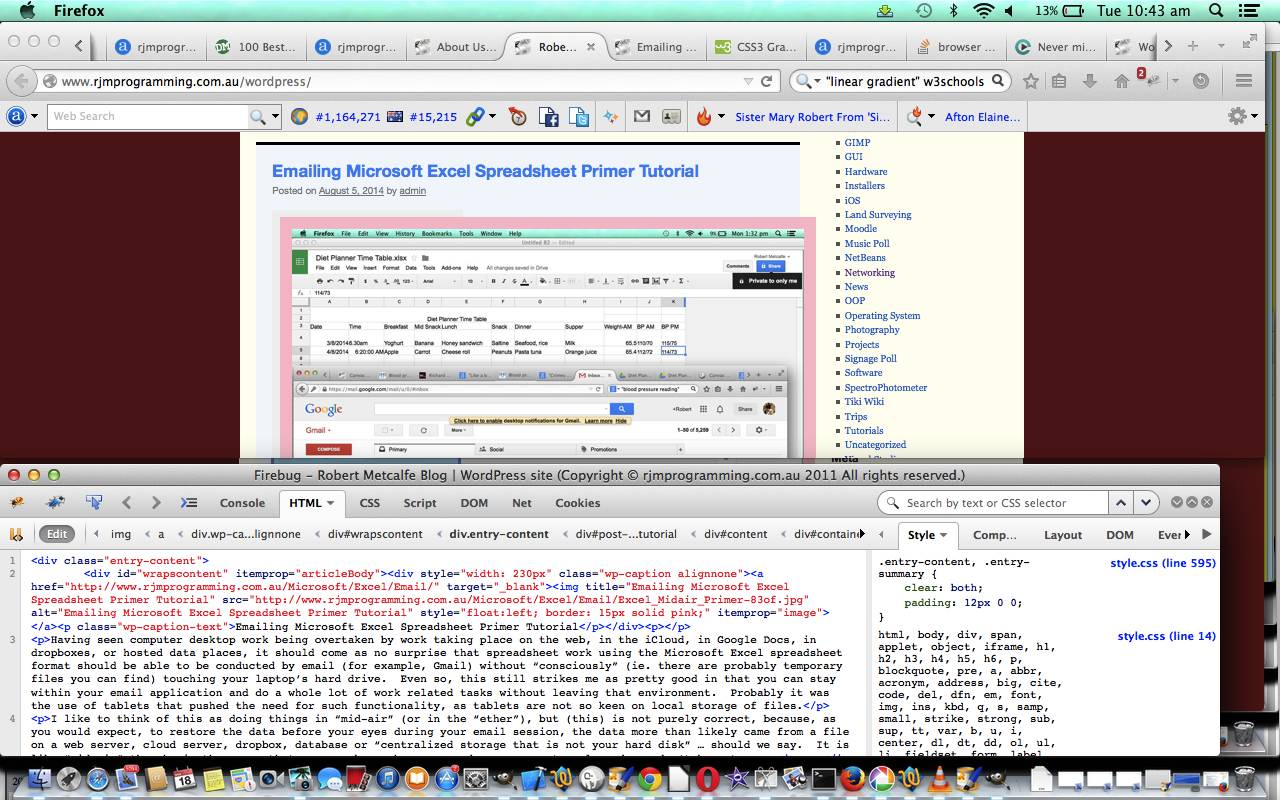Show the Firebug command line popup icon
The image size is (1280, 800).
point(188,503)
